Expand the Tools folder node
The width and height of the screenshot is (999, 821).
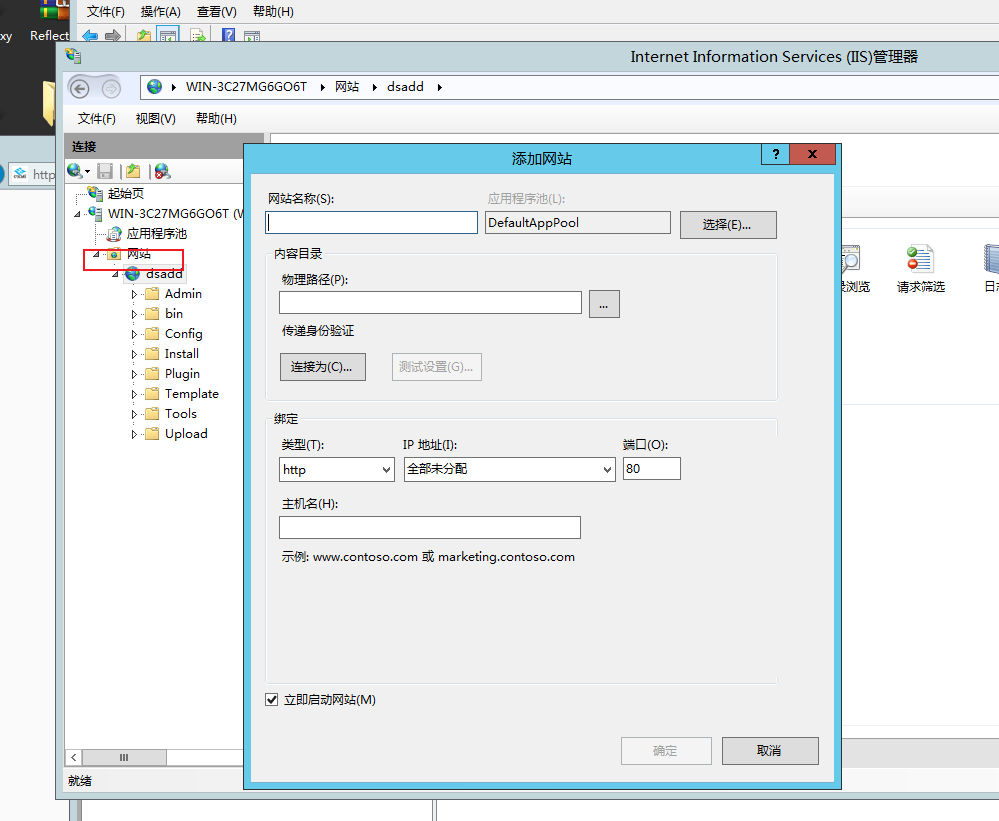pyautogui.click(x=134, y=414)
